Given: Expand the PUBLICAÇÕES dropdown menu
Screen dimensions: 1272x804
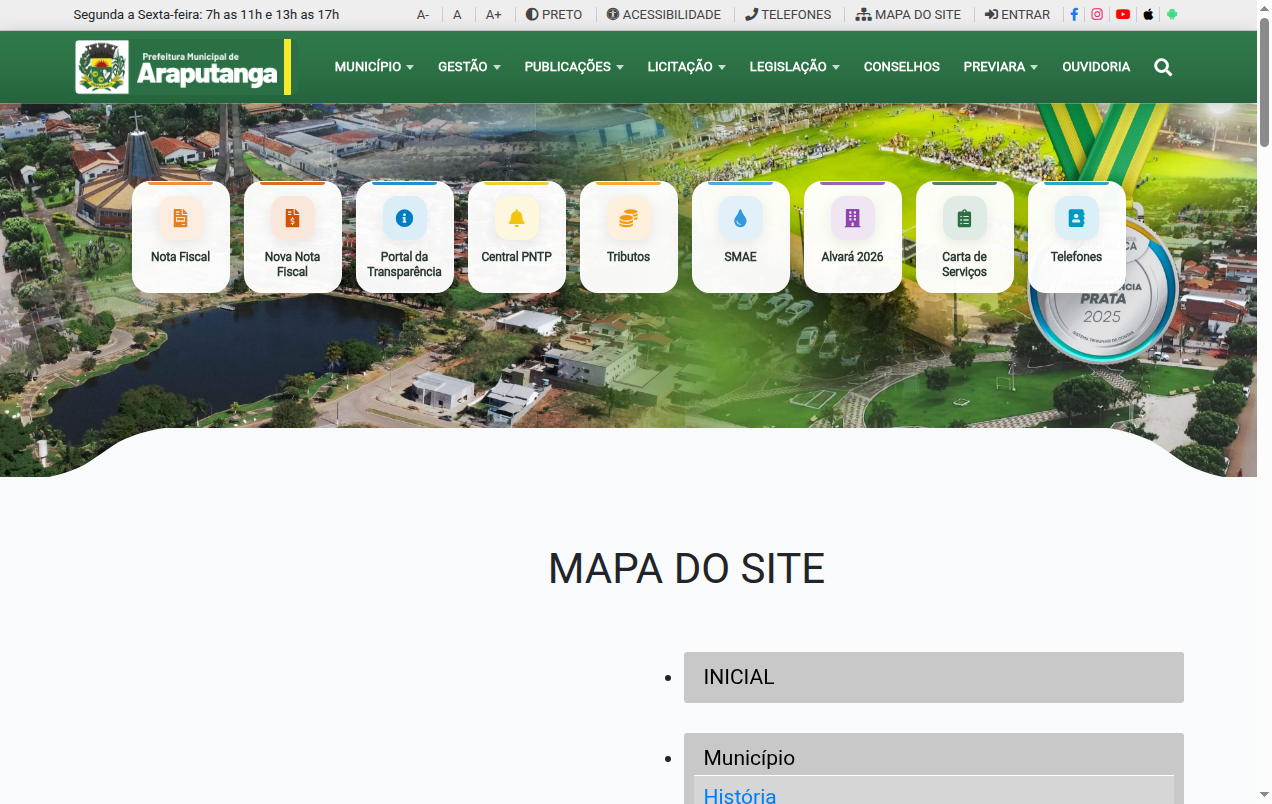Looking at the screenshot, I should point(574,67).
